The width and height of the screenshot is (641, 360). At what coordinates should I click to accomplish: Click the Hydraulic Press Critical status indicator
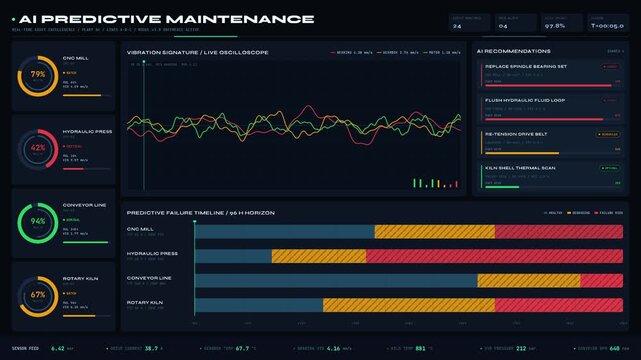pyautogui.click(x=72, y=146)
